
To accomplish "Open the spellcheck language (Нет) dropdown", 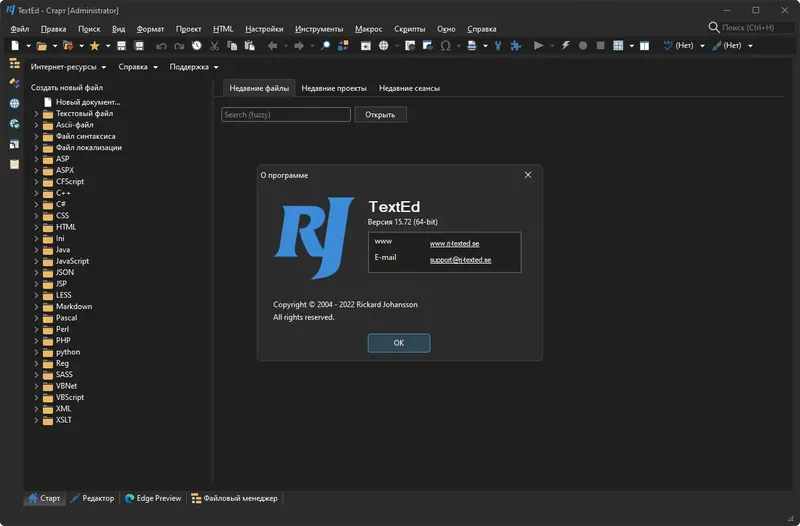I will [703, 46].
